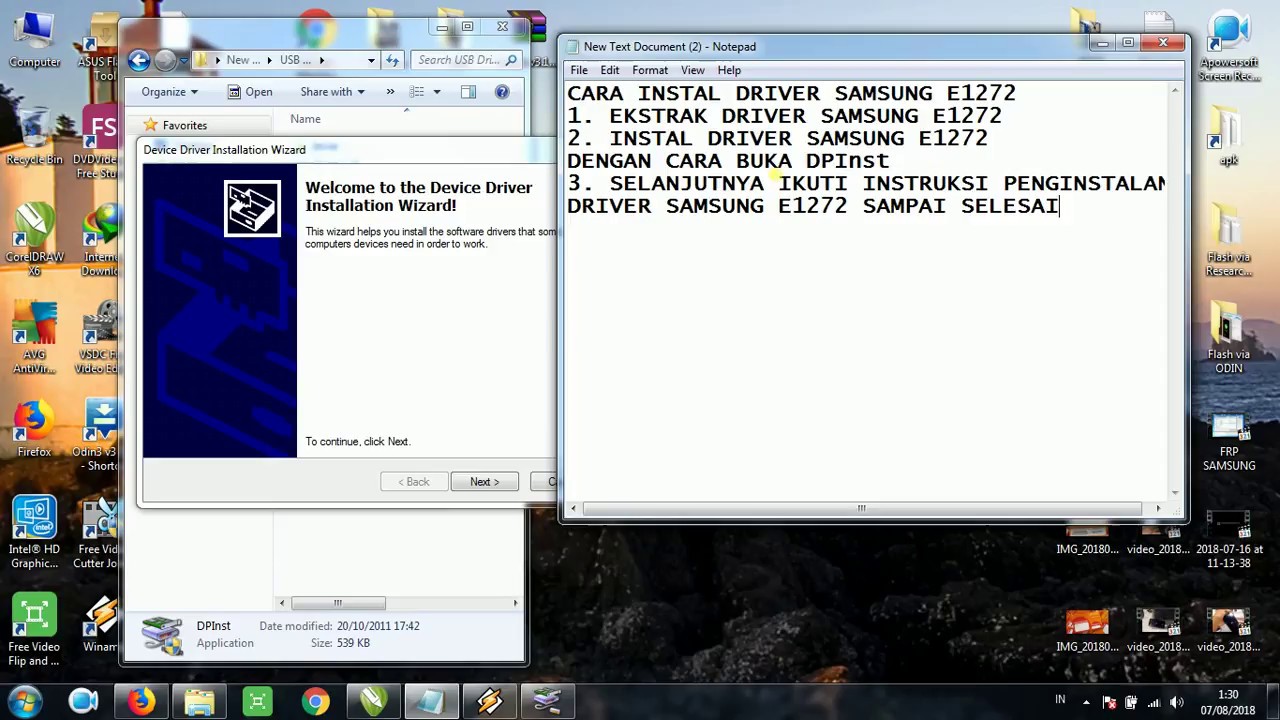Click the Notepad horizontal scrollbar thumb
Screen dimensions: 1280x720
coord(861,508)
